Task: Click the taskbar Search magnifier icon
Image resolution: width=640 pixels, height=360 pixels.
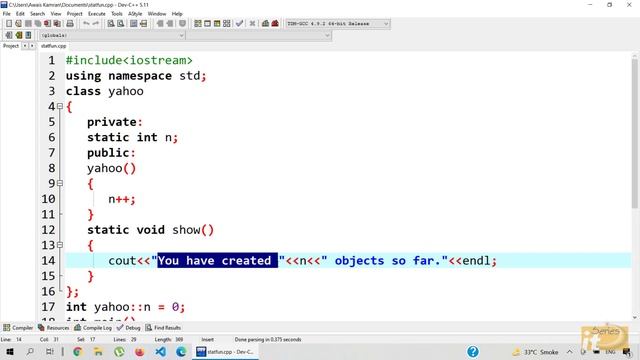Action: click(30, 351)
